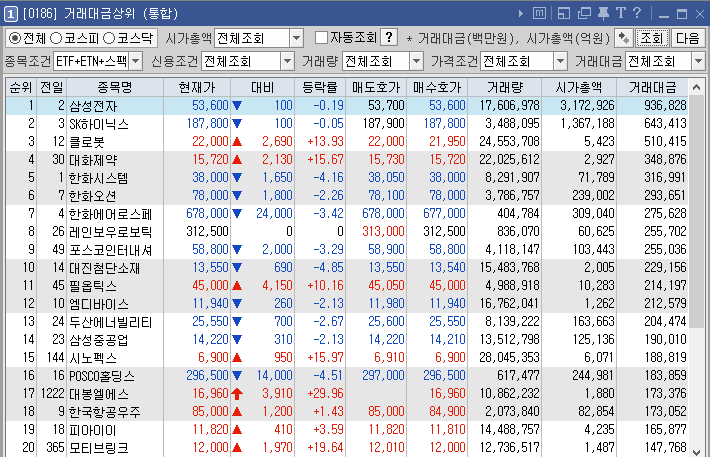Select the 삼성중공업 stock name

click(99, 340)
